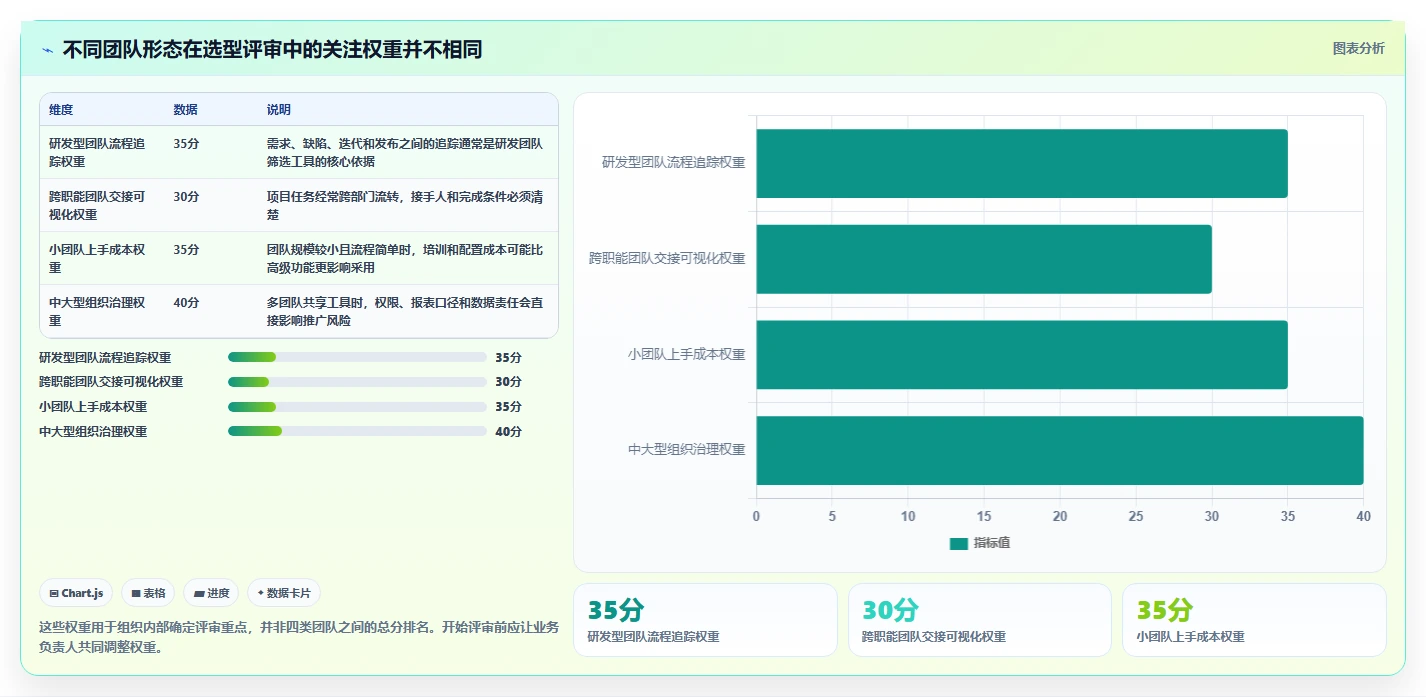Click the 35分 card for 研发型团队流程追踪权重
Viewport: 1426px width, 697px height.
pos(705,620)
